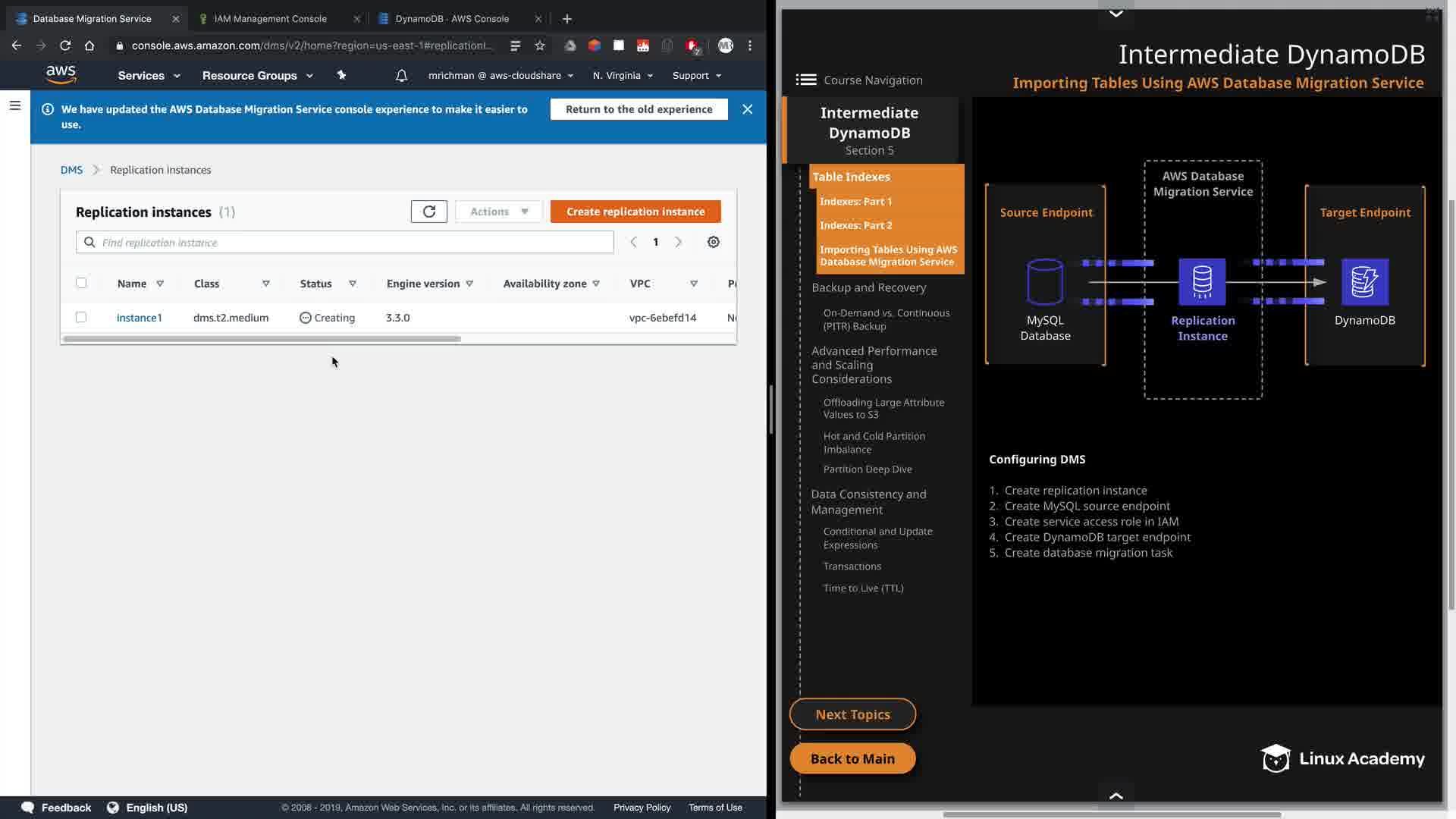Open the instance1 link
Screen dimensions: 1456x819
point(139,318)
